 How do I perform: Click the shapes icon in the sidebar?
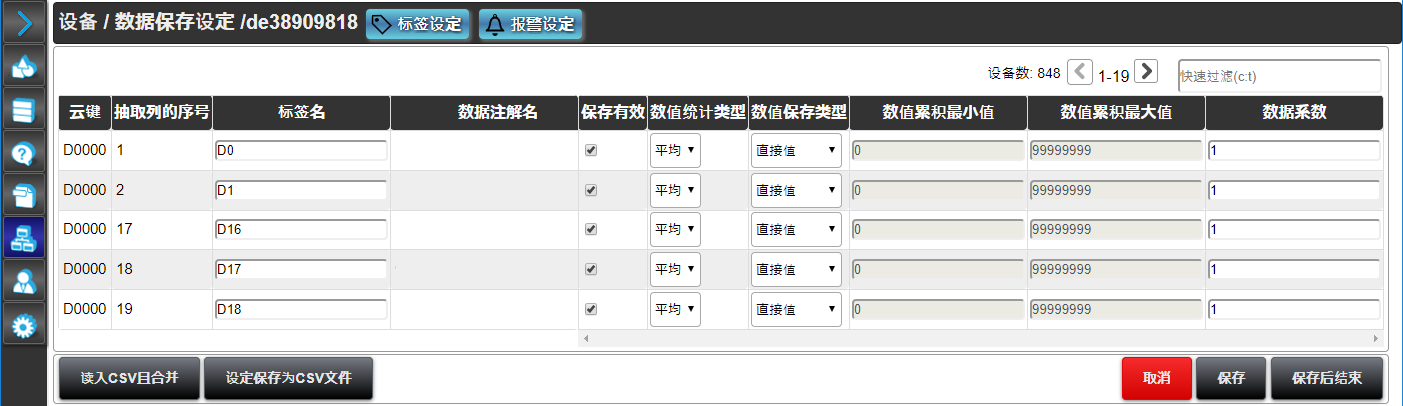click(x=23, y=67)
